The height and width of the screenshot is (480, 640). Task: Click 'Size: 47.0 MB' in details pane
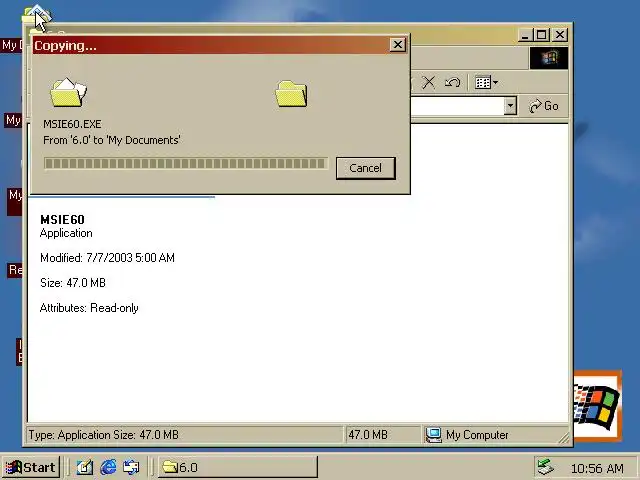[73, 283]
